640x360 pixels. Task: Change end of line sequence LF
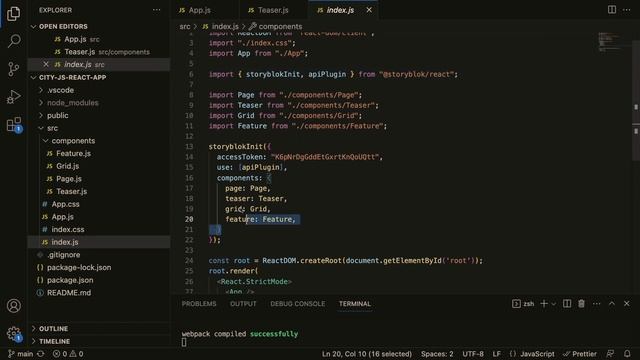[496, 354]
